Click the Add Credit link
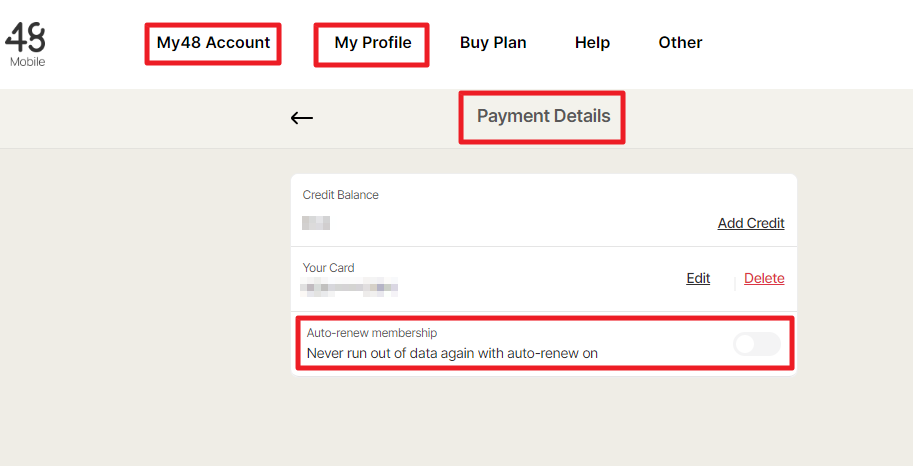 [751, 223]
